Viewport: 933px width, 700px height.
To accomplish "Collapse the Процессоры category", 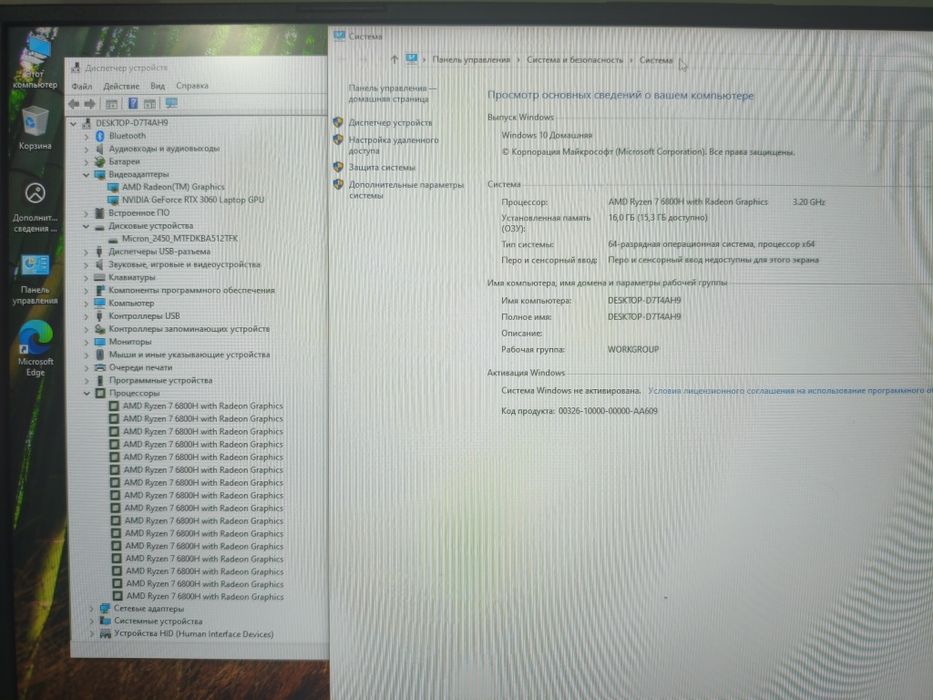I will pos(87,393).
